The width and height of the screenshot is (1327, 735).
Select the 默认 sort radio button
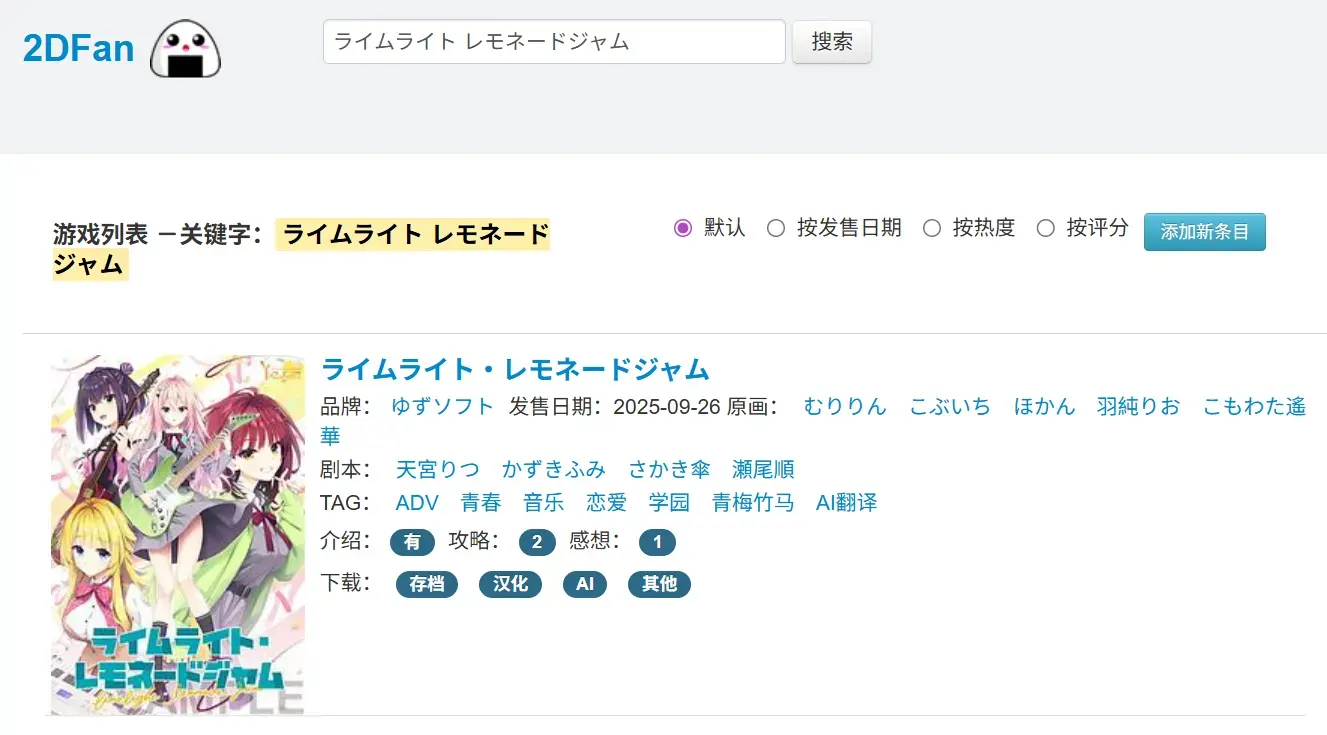coord(683,228)
